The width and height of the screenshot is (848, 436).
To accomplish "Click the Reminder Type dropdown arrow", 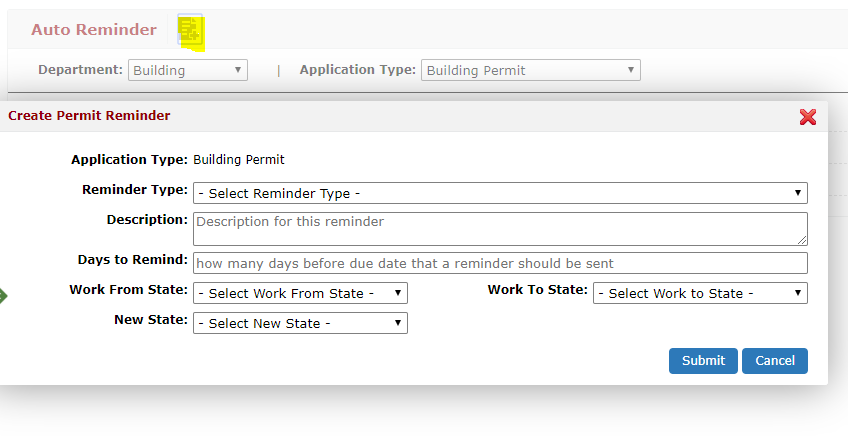I will pyautogui.click(x=797, y=193).
